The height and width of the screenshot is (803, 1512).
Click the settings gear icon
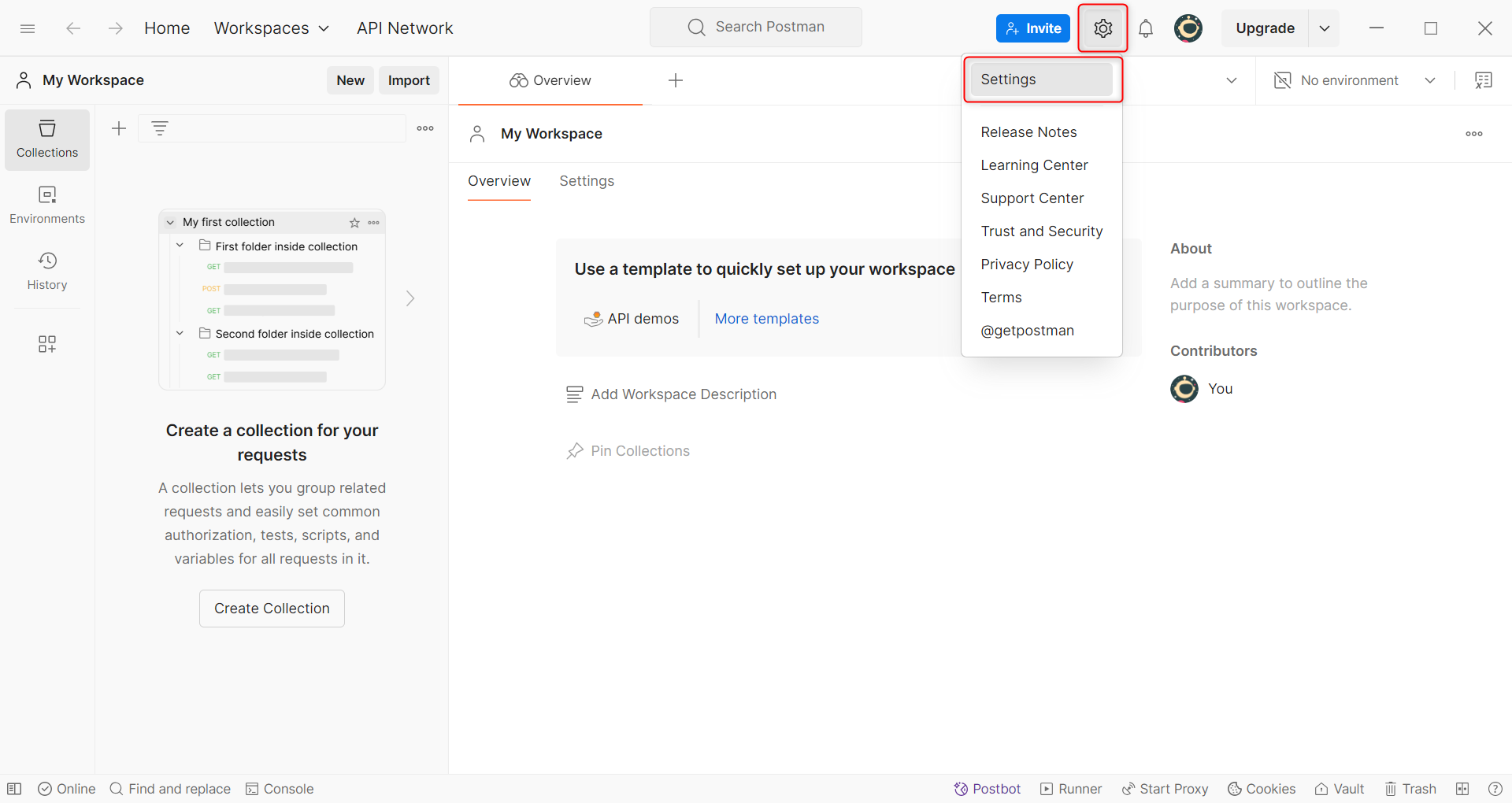click(x=1102, y=28)
